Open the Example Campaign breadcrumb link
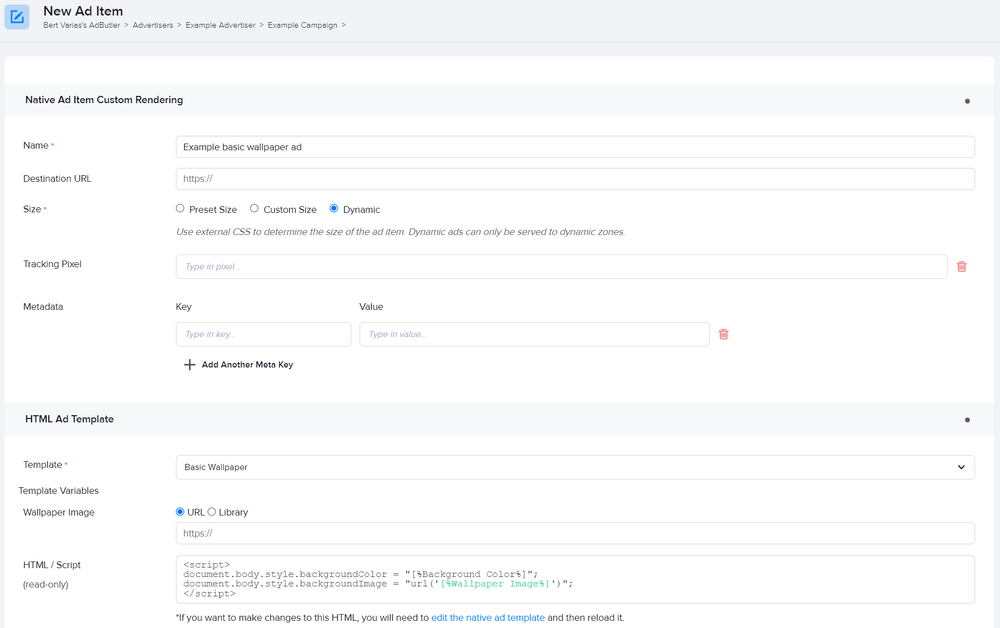The width and height of the screenshot is (1000, 628). click(302, 26)
